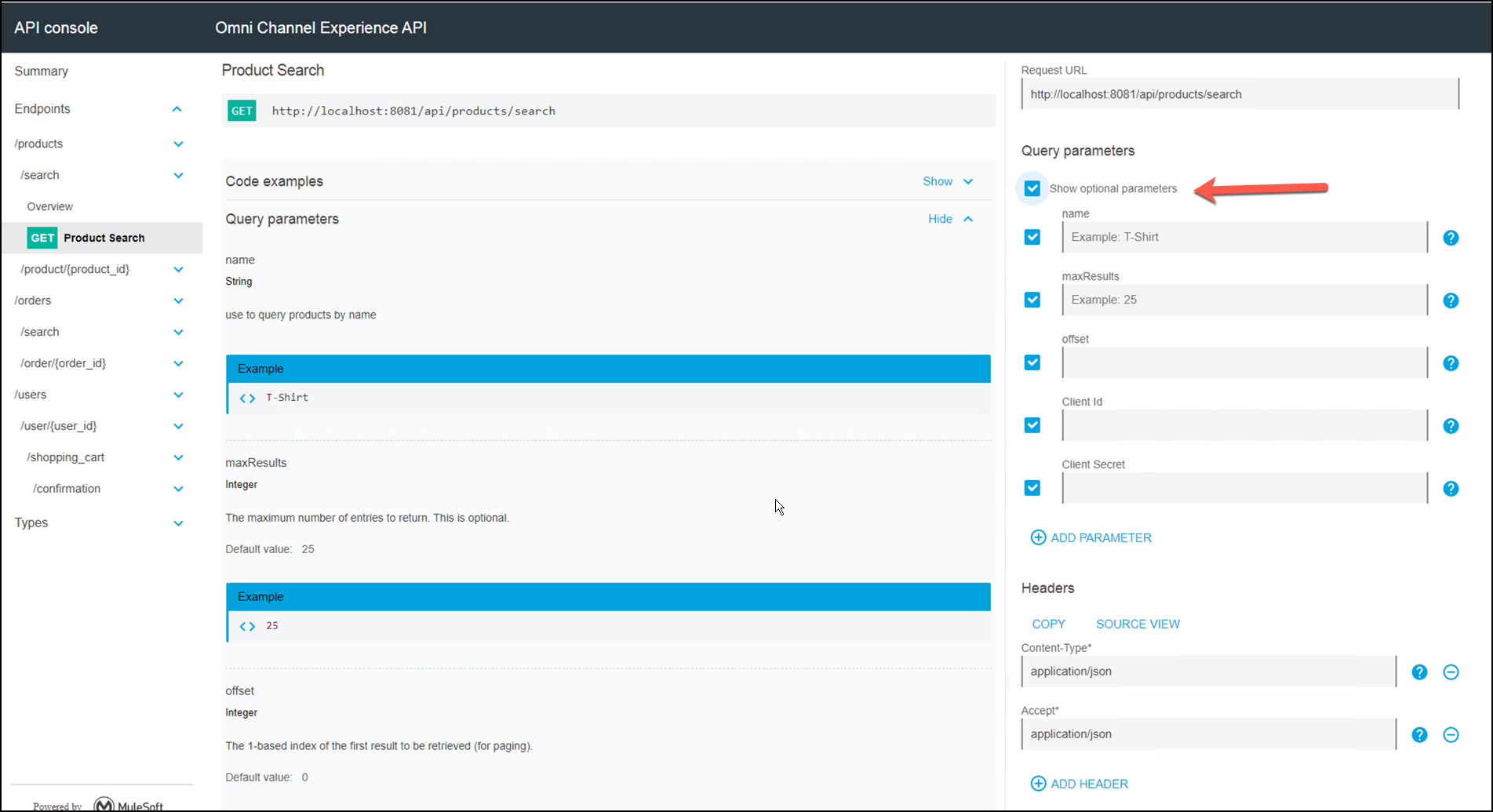Viewport: 1493px width, 812px height.
Task: Uncheck the offset parameter checkbox
Action: [1032, 362]
